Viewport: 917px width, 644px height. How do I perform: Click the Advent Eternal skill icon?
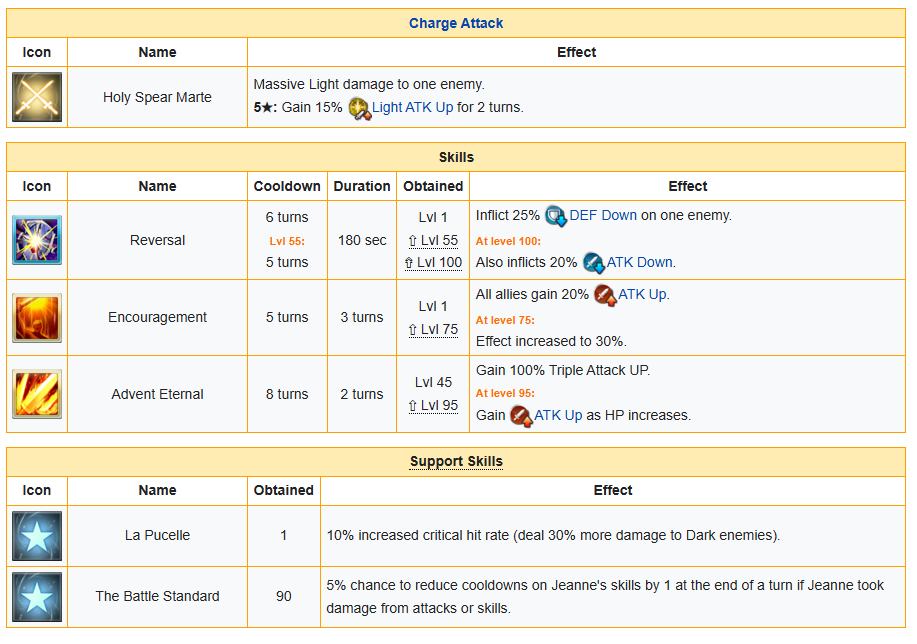pos(37,394)
